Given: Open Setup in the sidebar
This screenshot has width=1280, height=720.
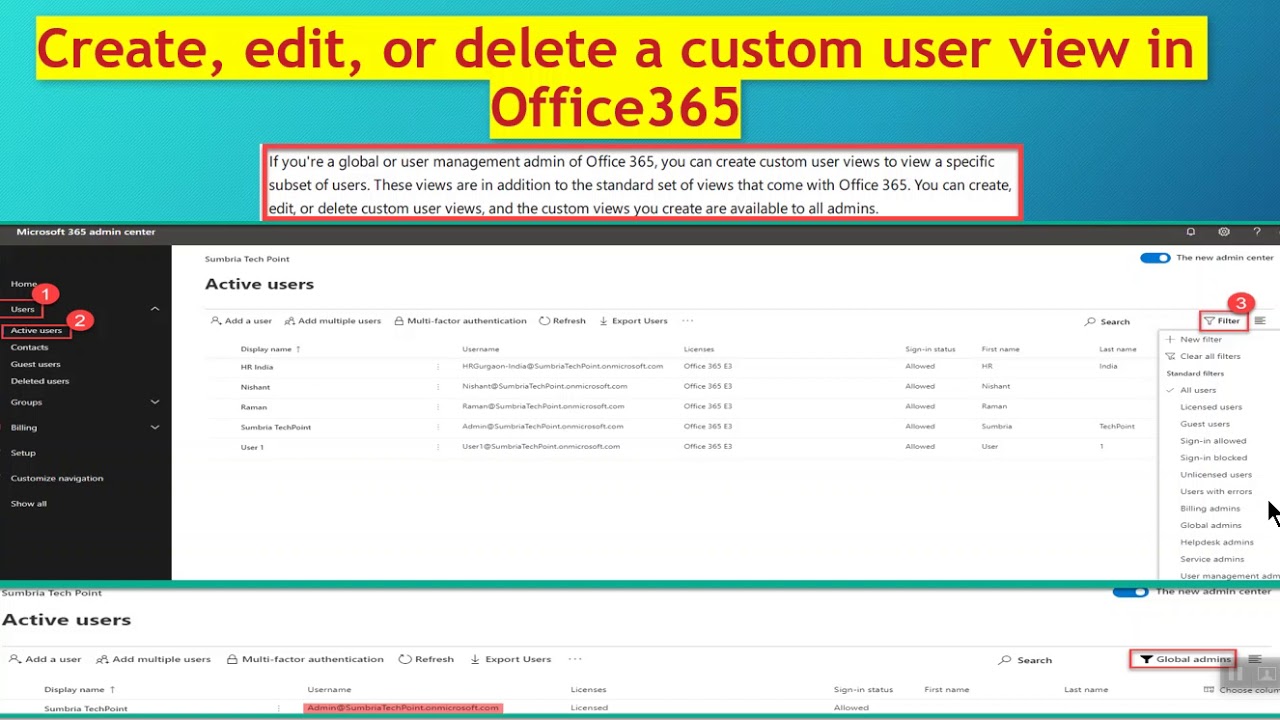Looking at the screenshot, I should pos(23,453).
